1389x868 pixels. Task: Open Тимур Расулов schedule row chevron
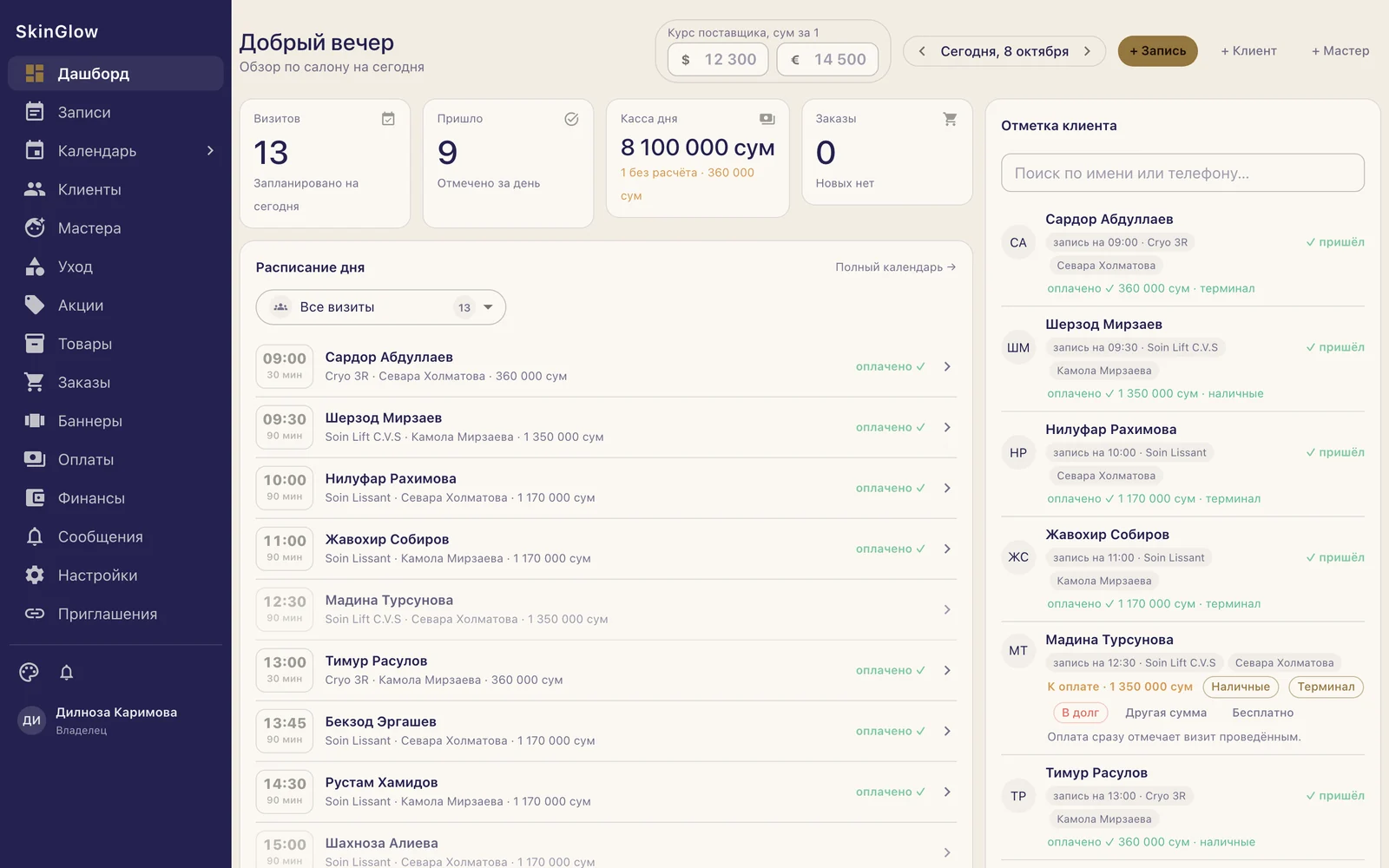(947, 670)
